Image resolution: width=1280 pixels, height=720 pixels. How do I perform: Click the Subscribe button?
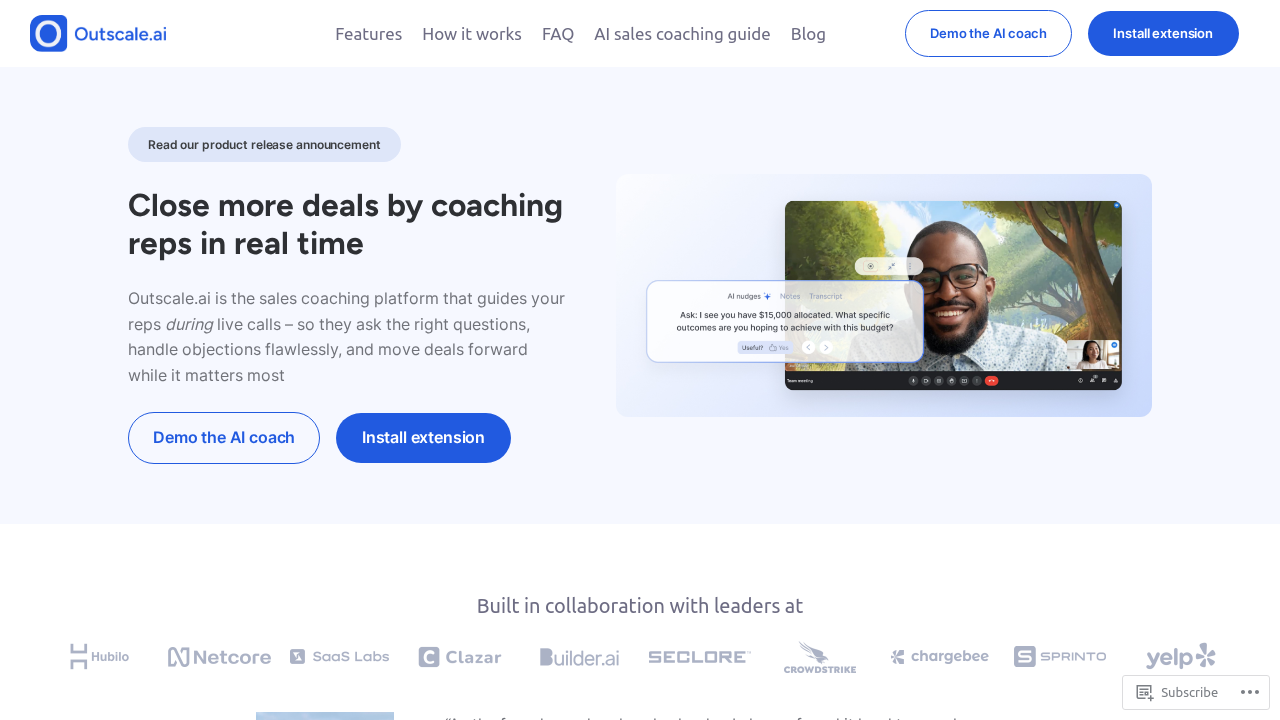coord(1177,692)
